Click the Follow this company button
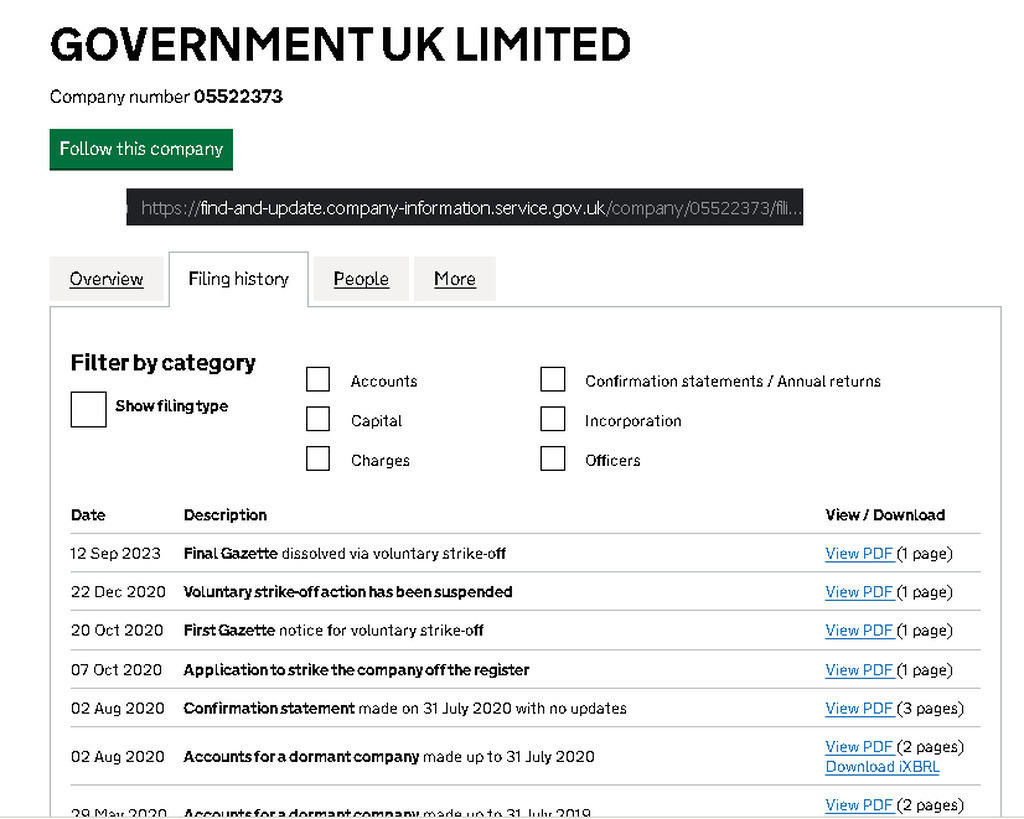Viewport: 1024px width, 819px height. 141,149
